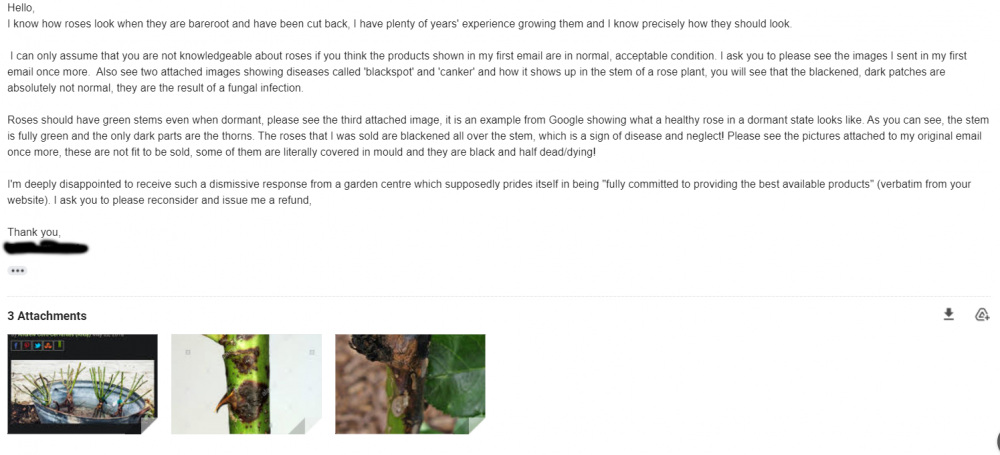
Task: Click Twitter bird icon in first attachment
Action: point(38,346)
